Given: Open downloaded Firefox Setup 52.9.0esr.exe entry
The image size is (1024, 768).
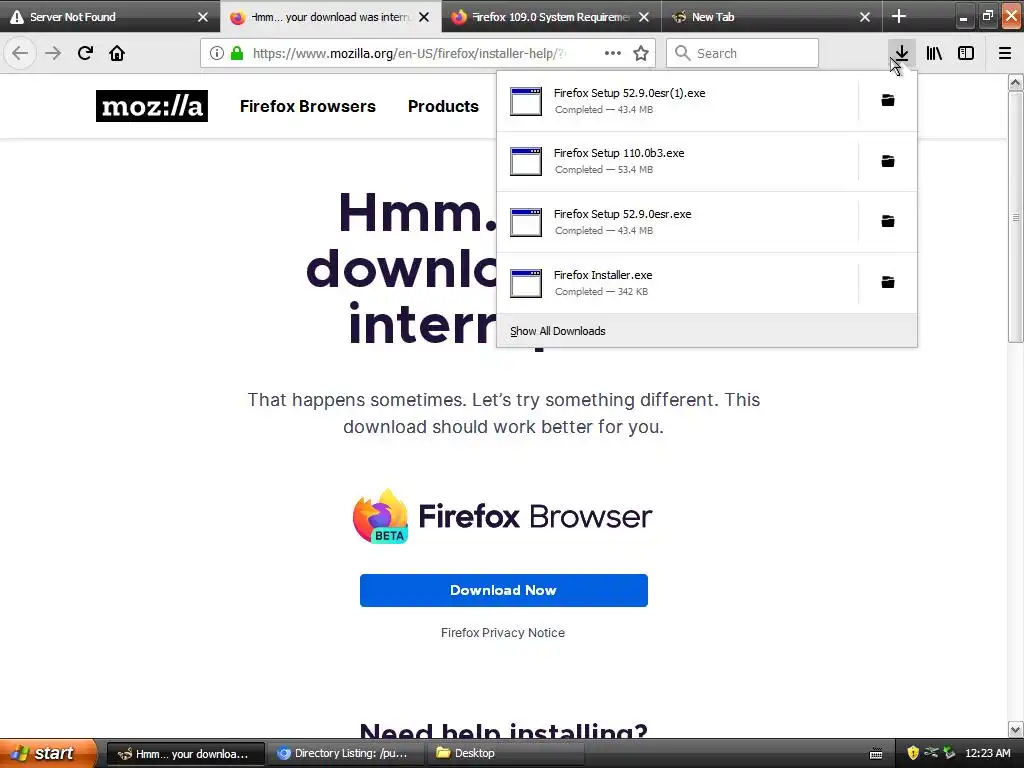Looking at the screenshot, I should tap(677, 222).
